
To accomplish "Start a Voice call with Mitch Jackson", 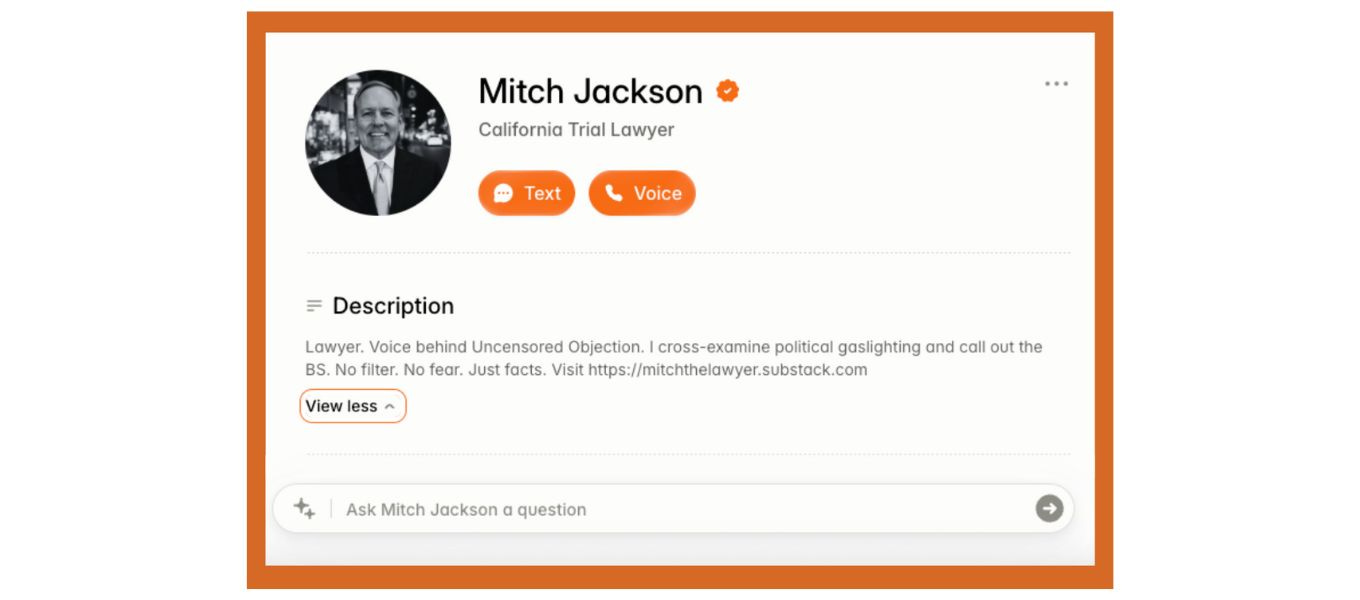I will pos(642,193).
